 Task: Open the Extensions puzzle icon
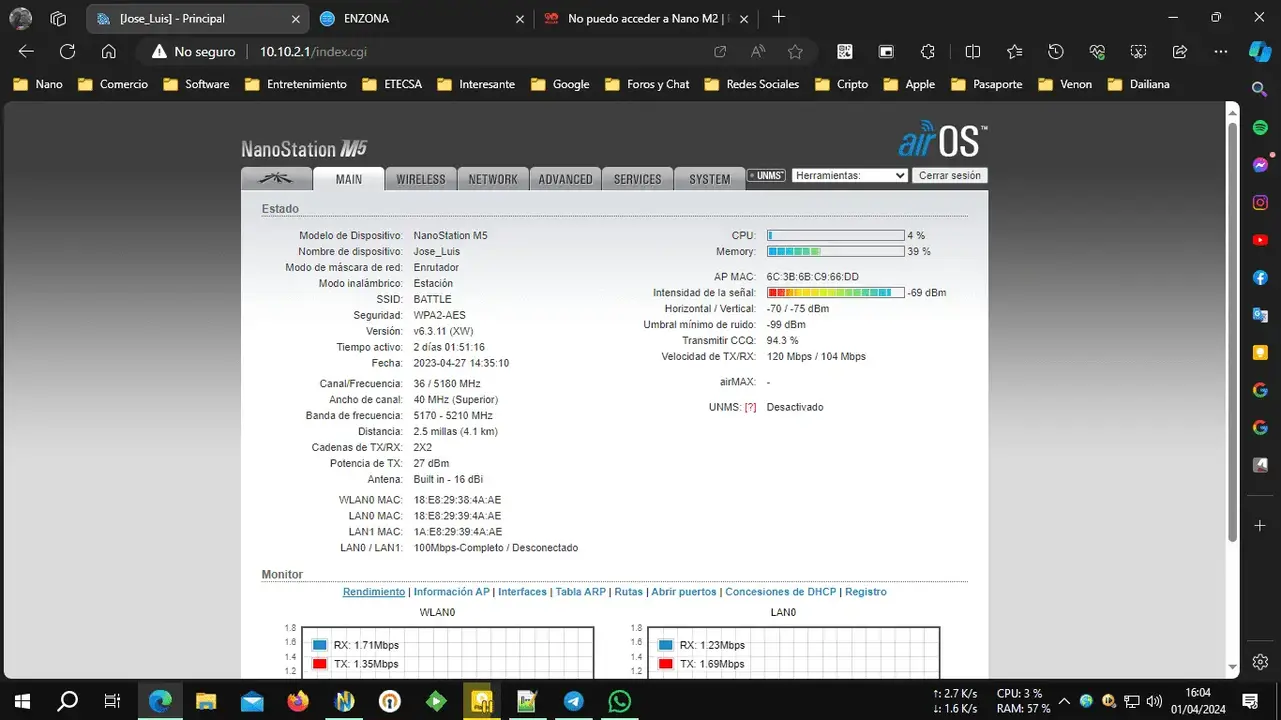click(928, 52)
